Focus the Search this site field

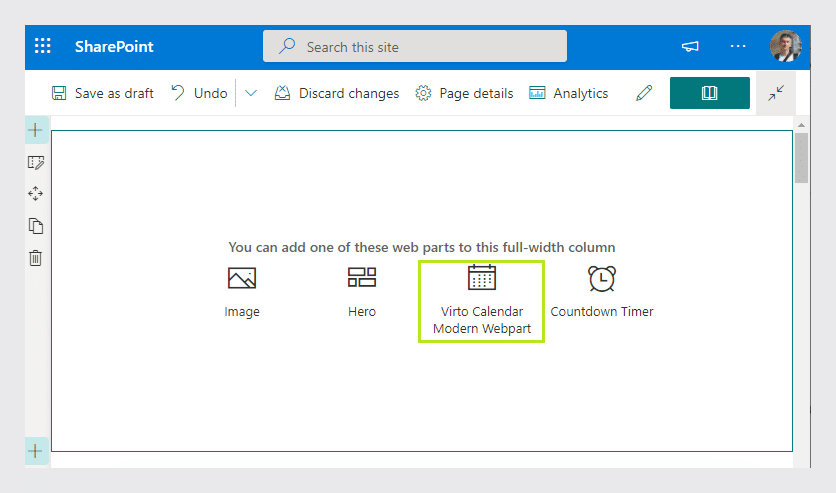415,46
